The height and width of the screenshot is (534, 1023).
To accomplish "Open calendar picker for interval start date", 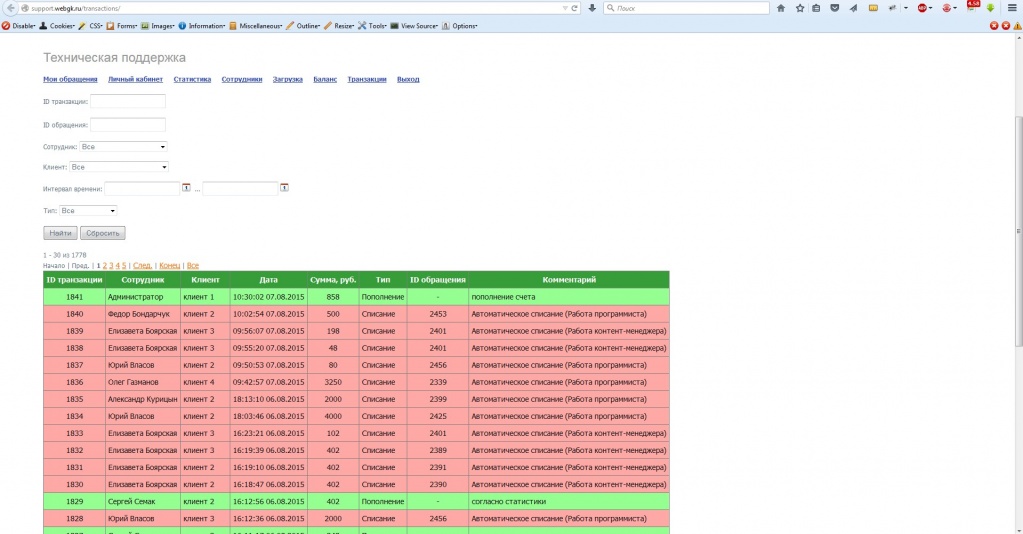I will [186, 187].
